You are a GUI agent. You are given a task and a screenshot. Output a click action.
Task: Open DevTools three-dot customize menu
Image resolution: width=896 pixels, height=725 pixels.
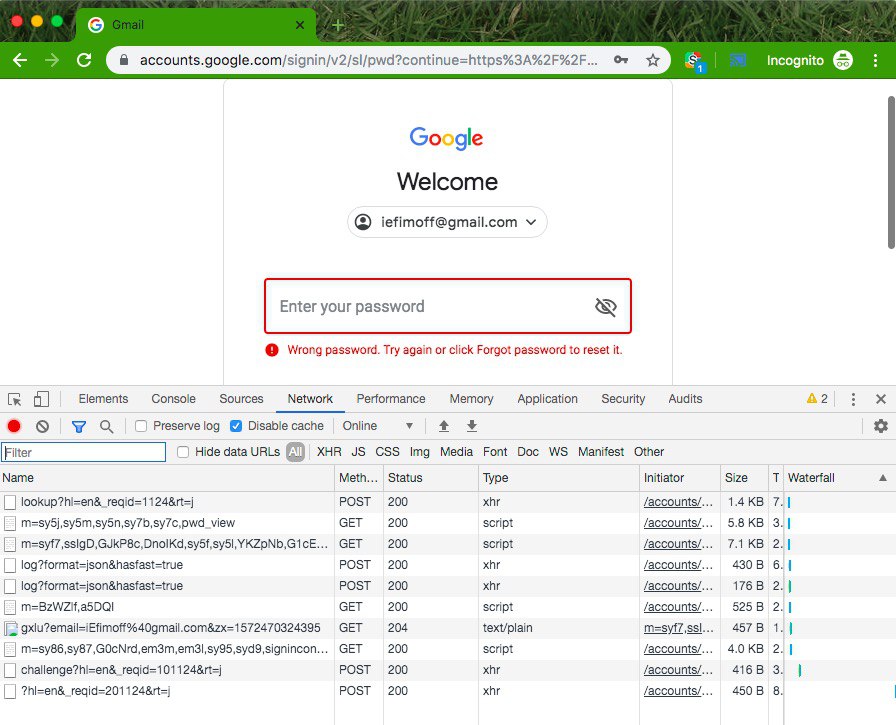coord(853,399)
